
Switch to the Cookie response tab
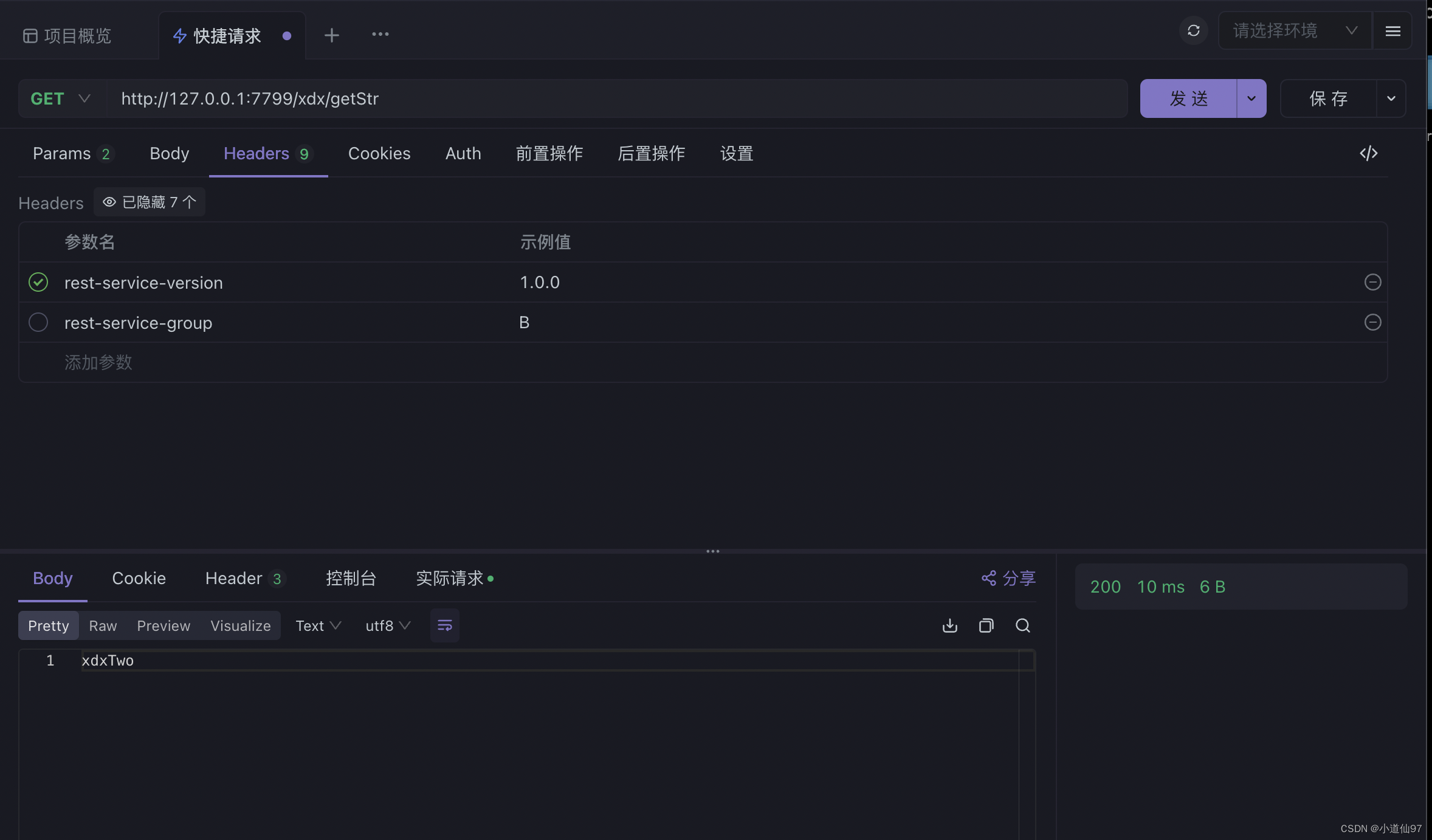coord(138,578)
